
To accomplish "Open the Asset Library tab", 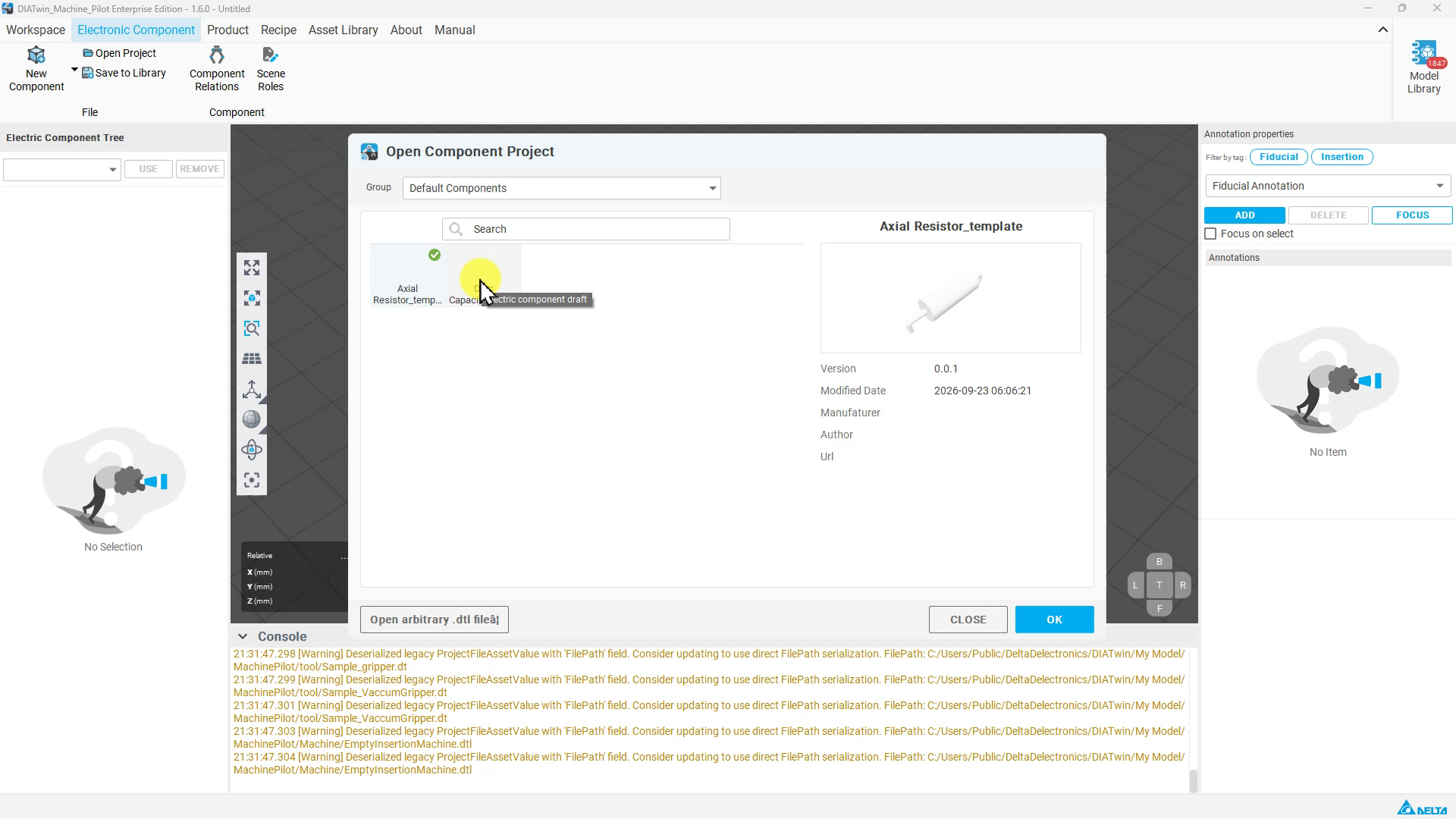I will (x=344, y=30).
